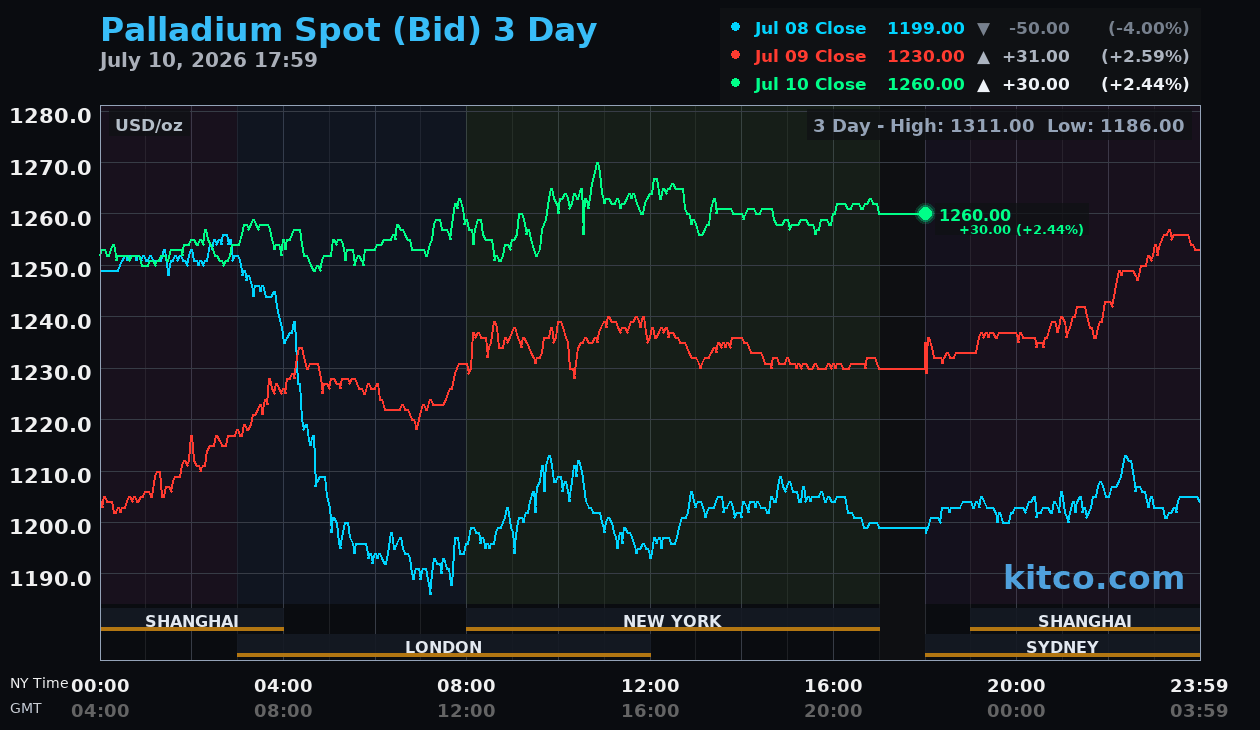The height and width of the screenshot is (730, 1260).
Task: Click the 1199.00 close value
Action: tap(926, 28)
